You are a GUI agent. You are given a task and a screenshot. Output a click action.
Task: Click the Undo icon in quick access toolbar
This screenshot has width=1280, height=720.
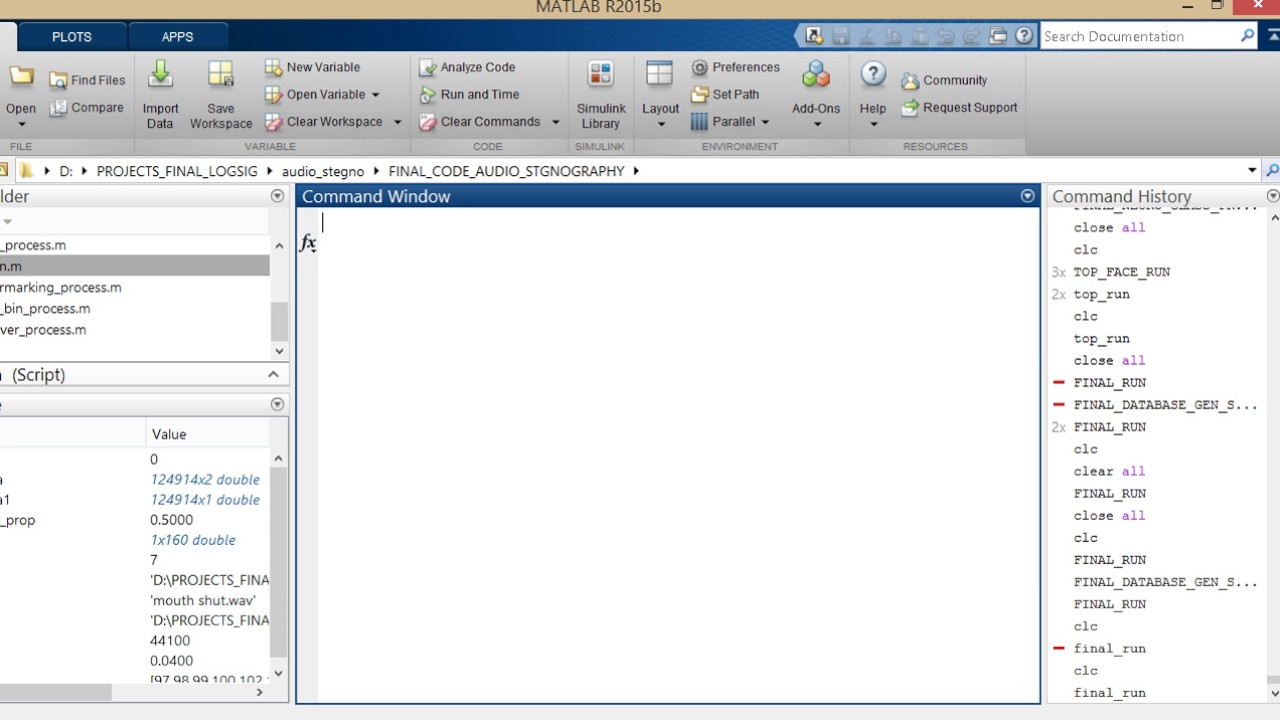tap(945, 36)
